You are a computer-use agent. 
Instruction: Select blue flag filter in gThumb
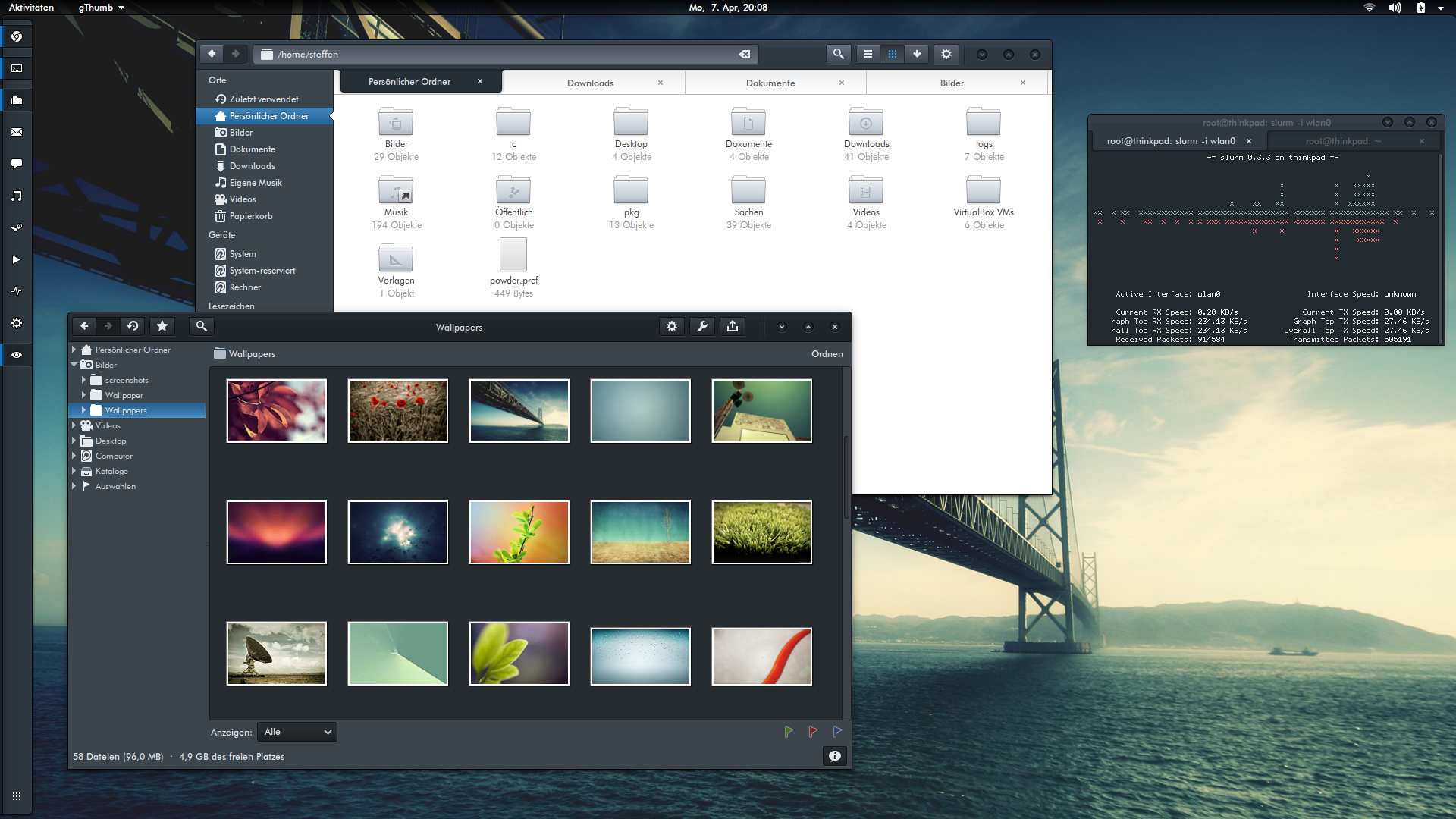(x=837, y=732)
